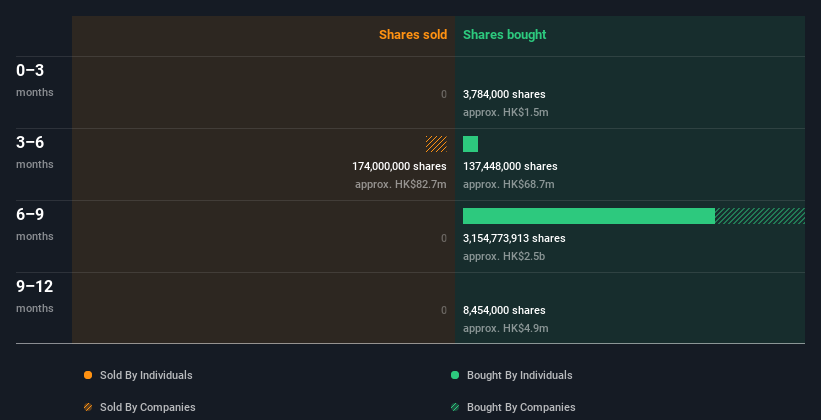Click the 0 sold value in the 6–9 months row
The width and height of the screenshot is (821, 420).
click(x=444, y=238)
